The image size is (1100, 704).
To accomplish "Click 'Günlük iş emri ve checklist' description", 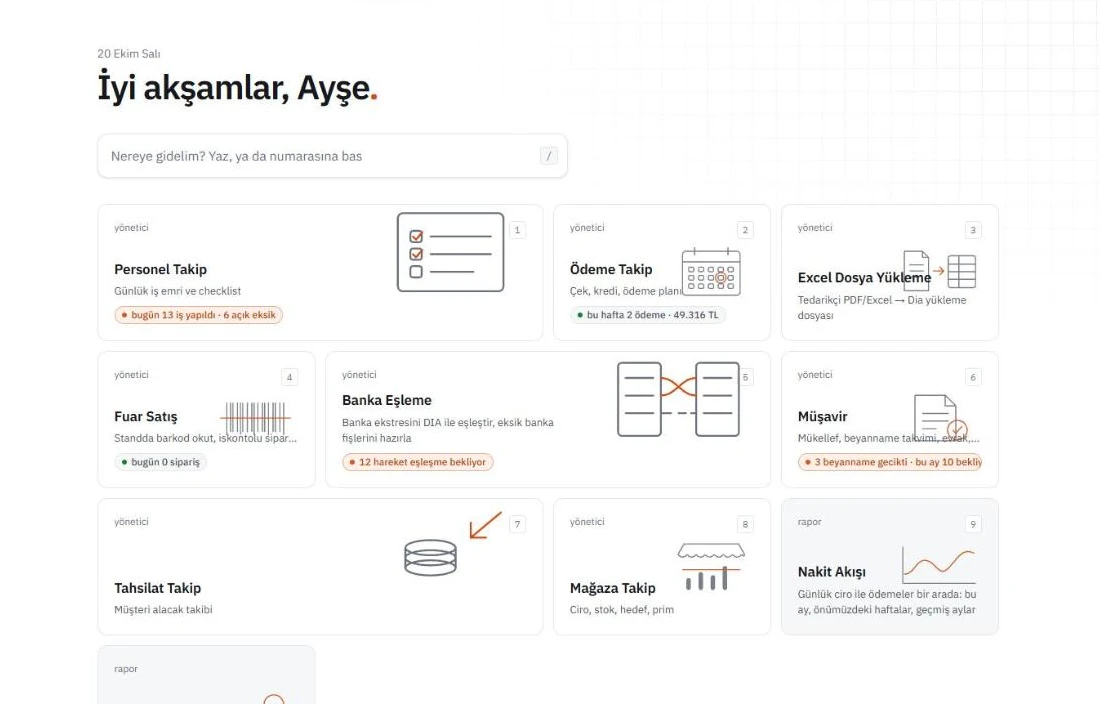I will pos(177,291).
